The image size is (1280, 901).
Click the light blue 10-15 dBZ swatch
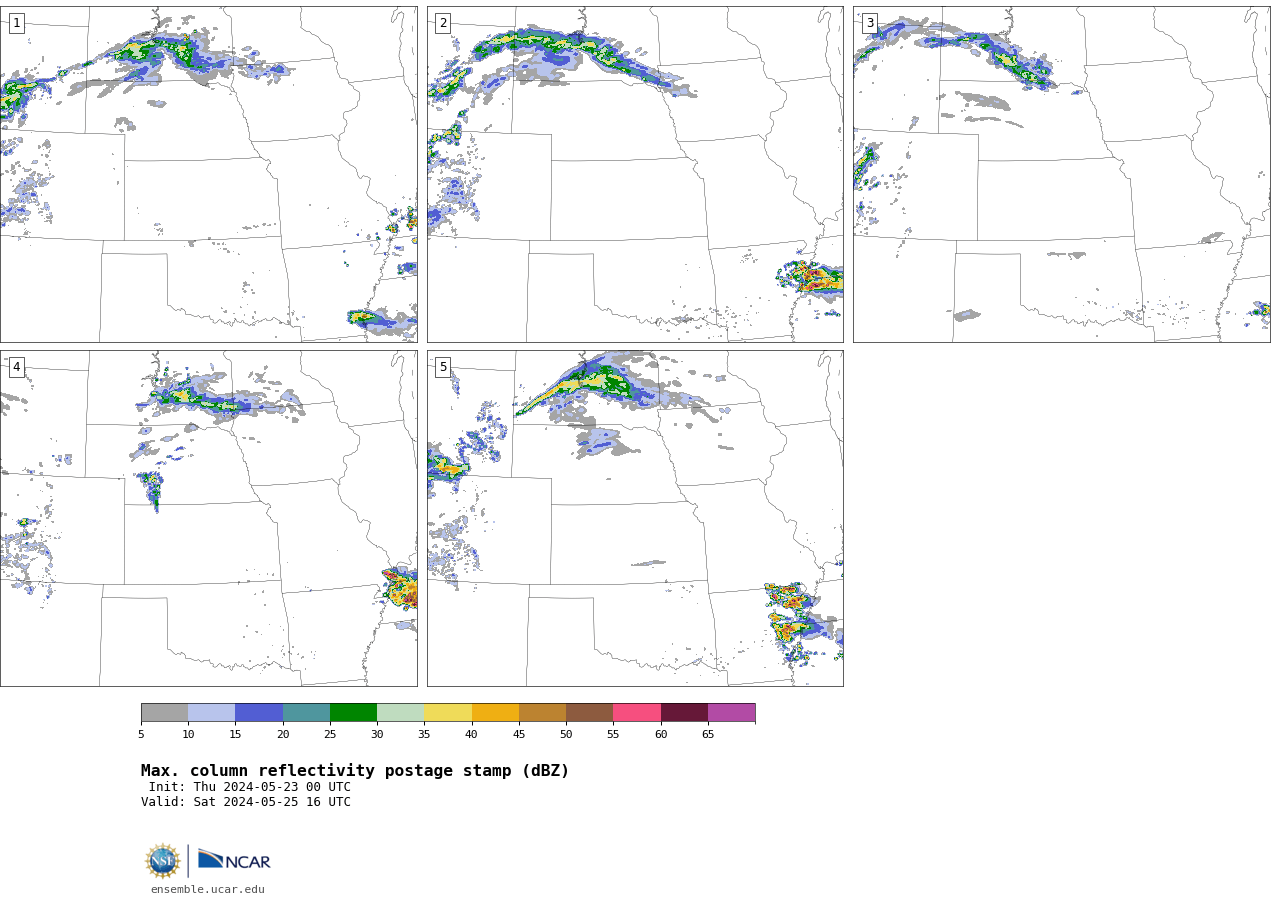point(212,712)
